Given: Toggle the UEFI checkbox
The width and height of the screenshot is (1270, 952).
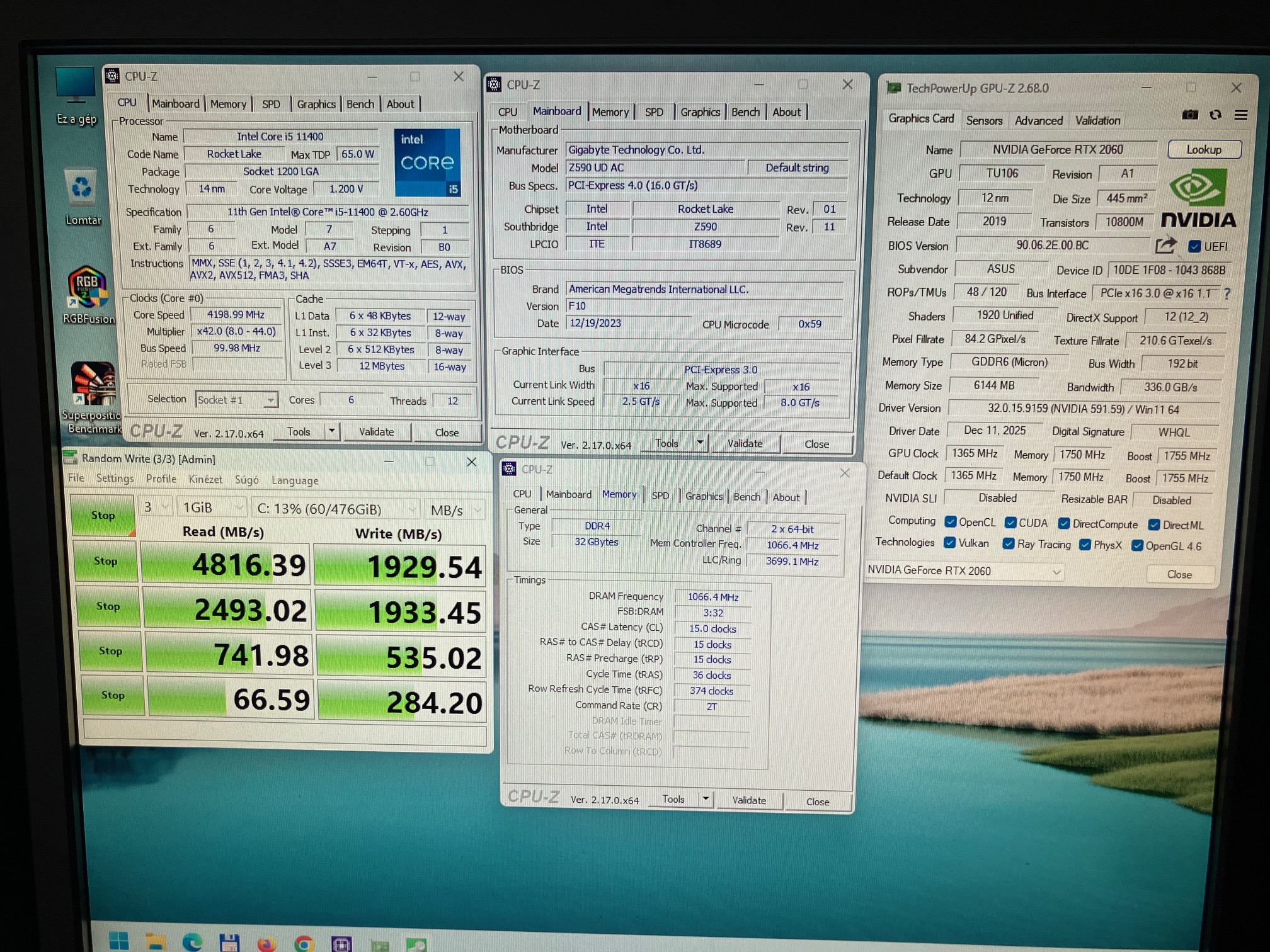Looking at the screenshot, I should click(x=1194, y=246).
